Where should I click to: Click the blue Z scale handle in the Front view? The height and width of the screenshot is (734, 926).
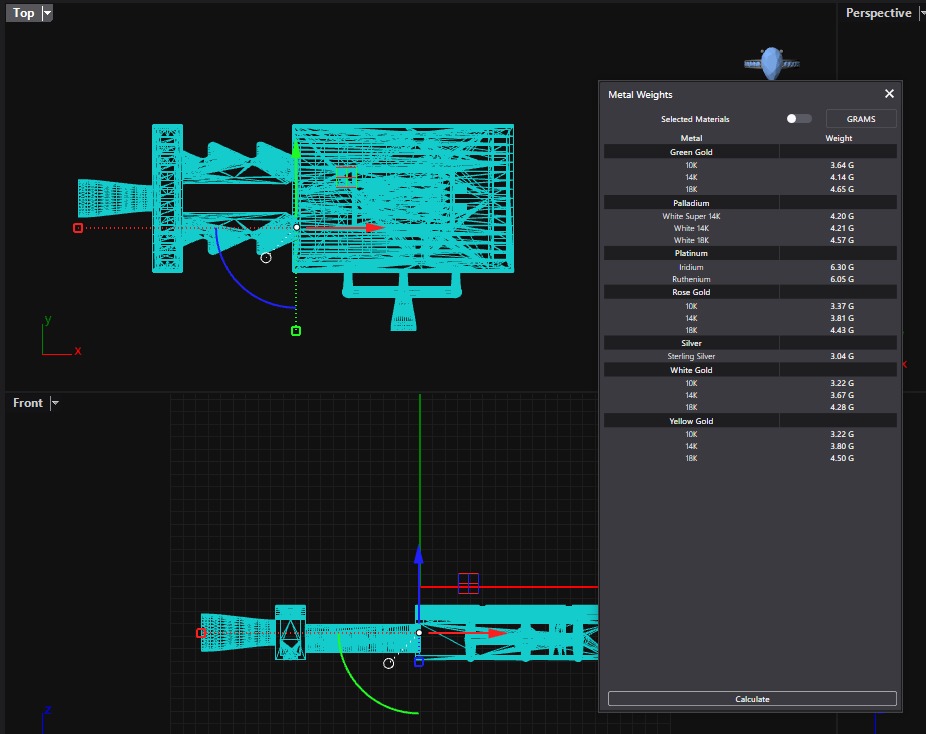tap(419, 663)
